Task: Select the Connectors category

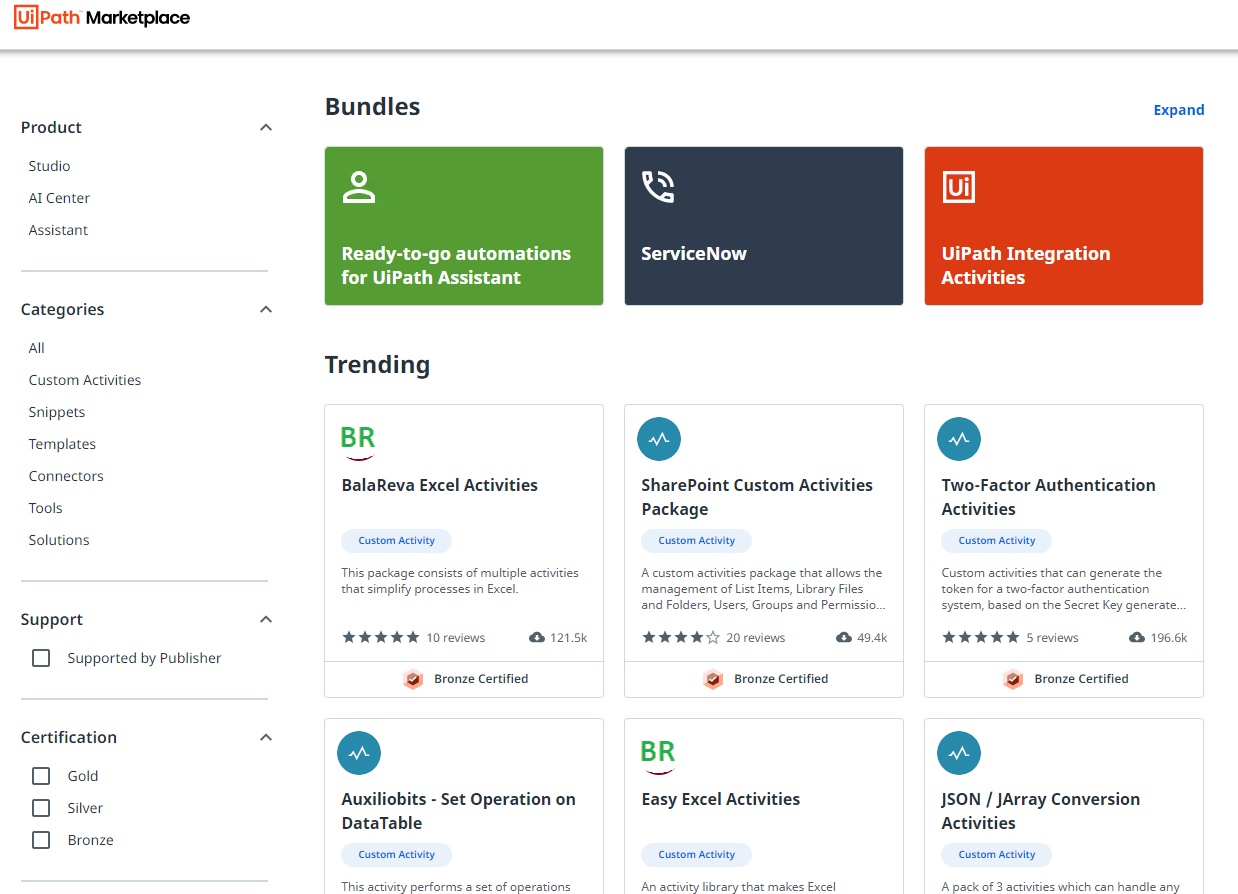Action: tap(66, 476)
